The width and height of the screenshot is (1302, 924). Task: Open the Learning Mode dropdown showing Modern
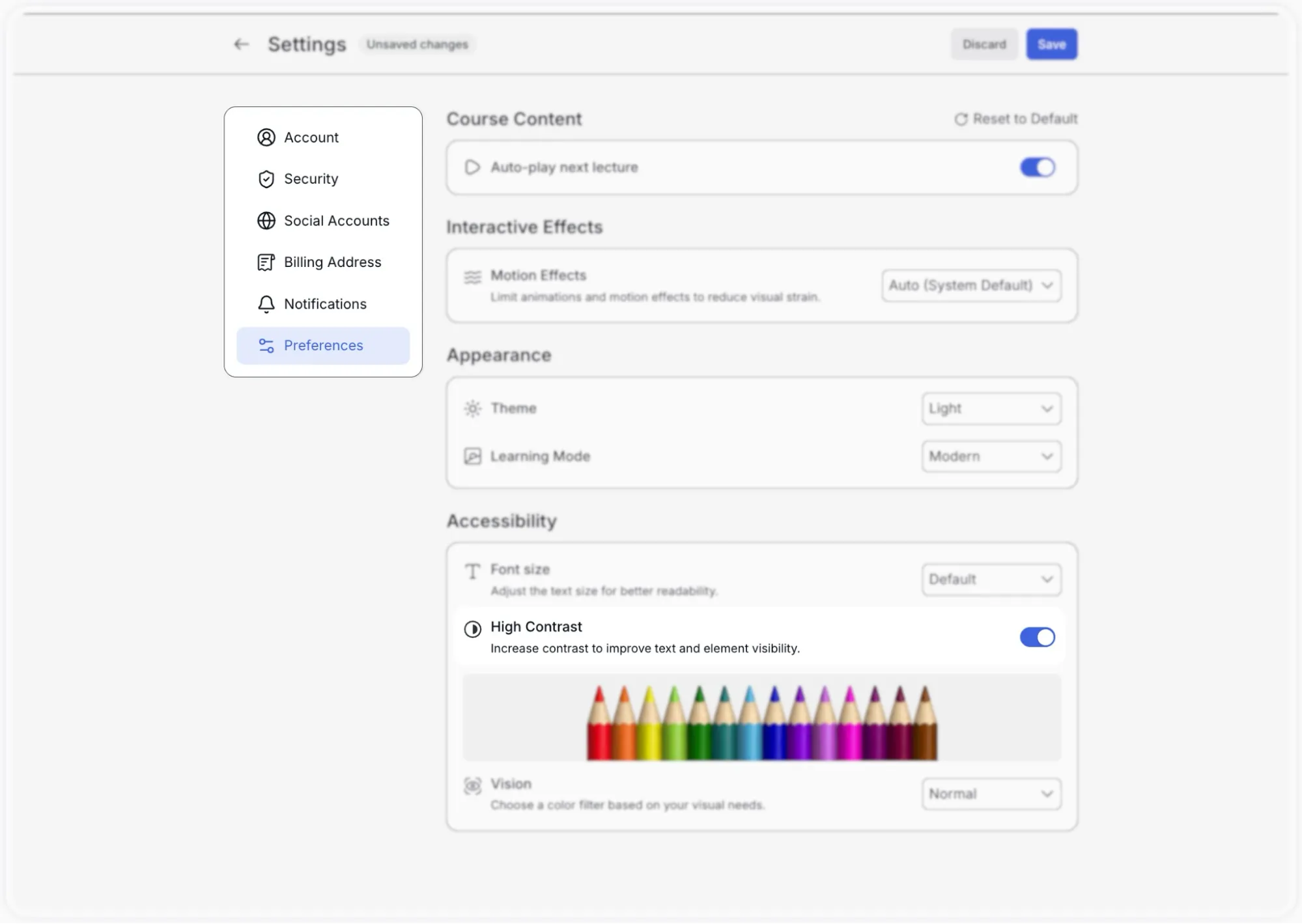coord(991,456)
